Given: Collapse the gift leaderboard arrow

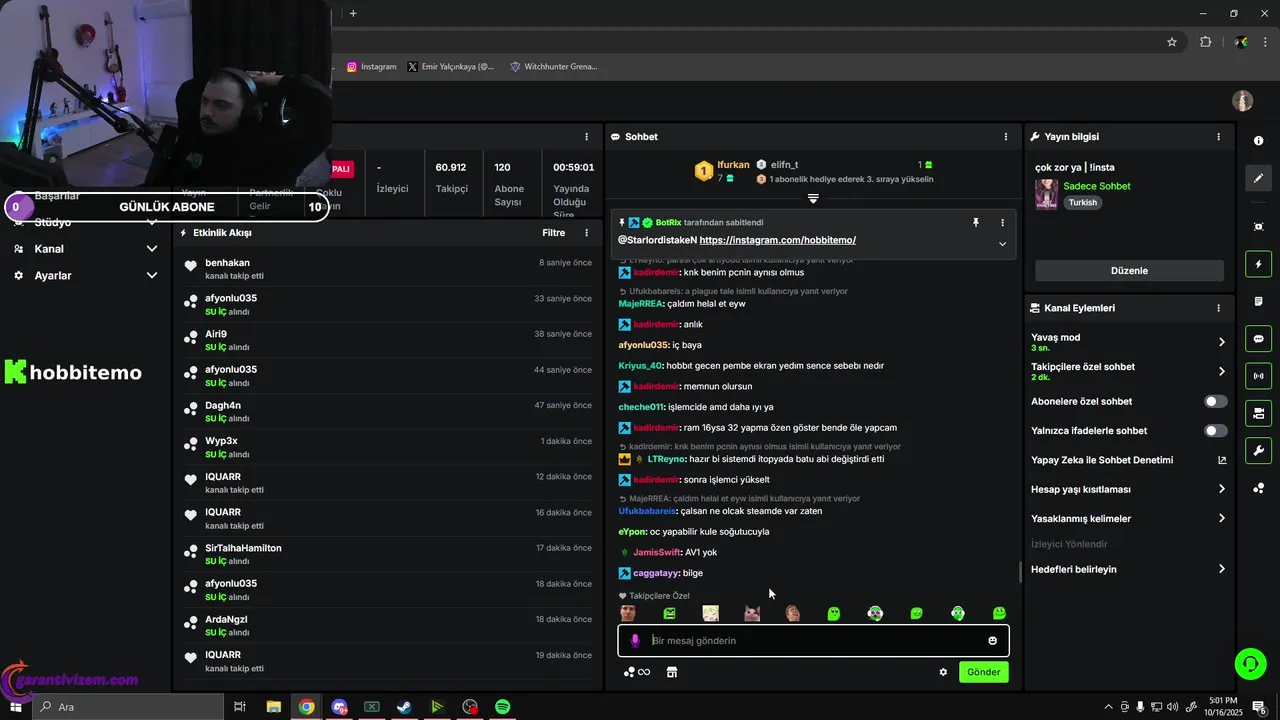Looking at the screenshot, I should pyautogui.click(x=813, y=199).
